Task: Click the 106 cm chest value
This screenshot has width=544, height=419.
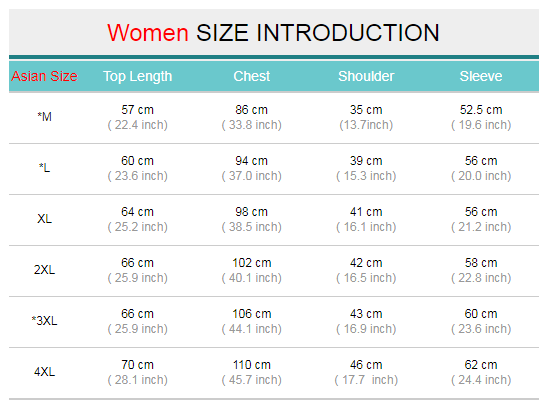Action: 252,314
